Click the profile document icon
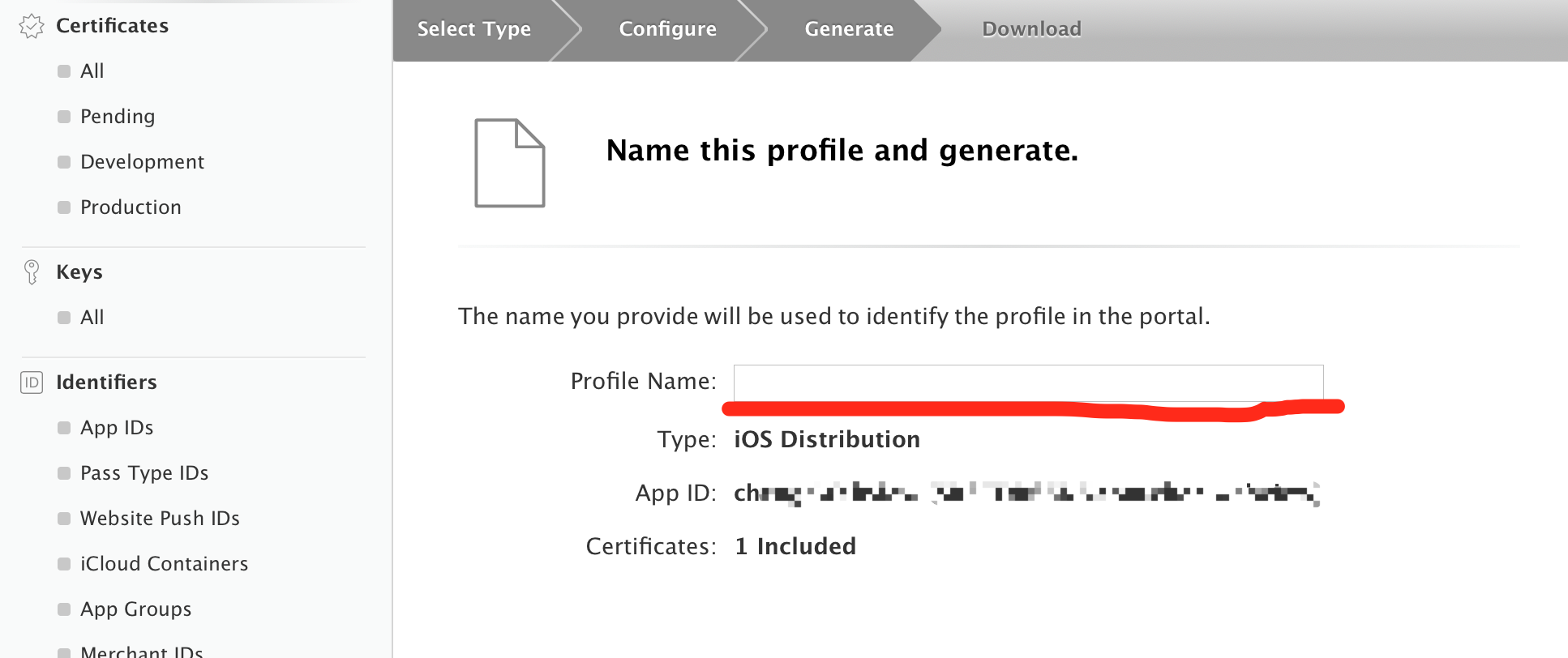 click(509, 163)
